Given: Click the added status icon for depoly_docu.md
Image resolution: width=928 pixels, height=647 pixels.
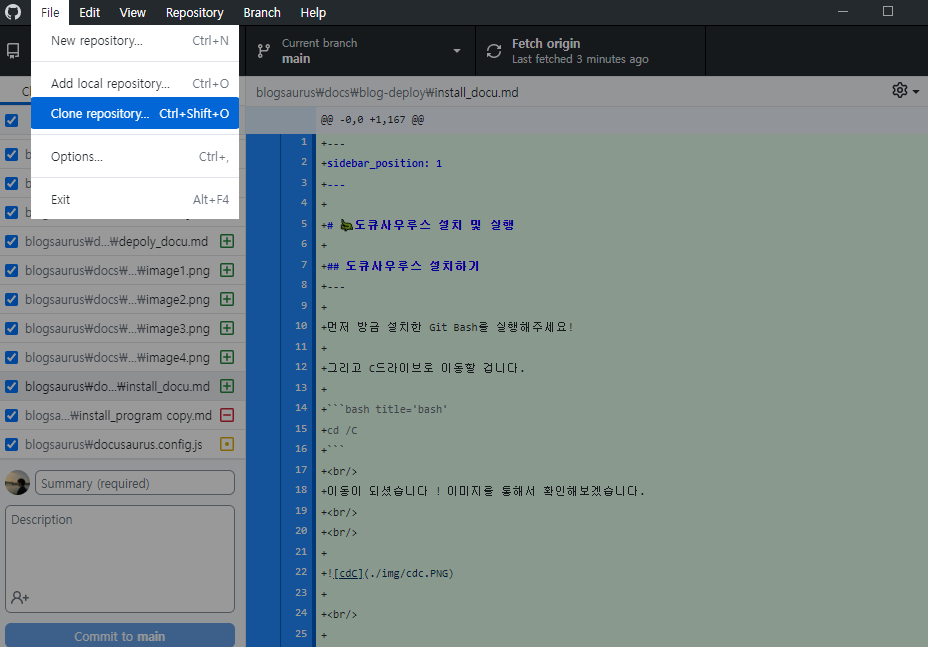Looking at the screenshot, I should (227, 242).
